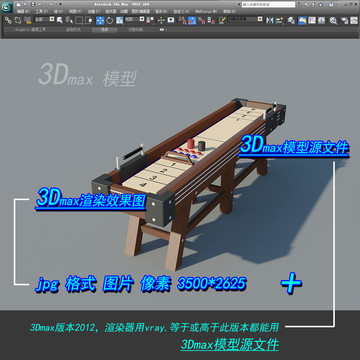360x360 pixels.
Task: Open the named selection sets dropdown
Action: (x=245, y=19)
